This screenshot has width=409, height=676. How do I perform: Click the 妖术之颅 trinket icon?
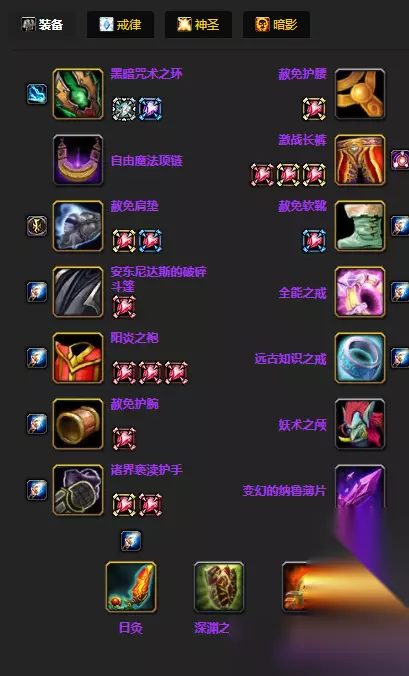click(x=360, y=424)
